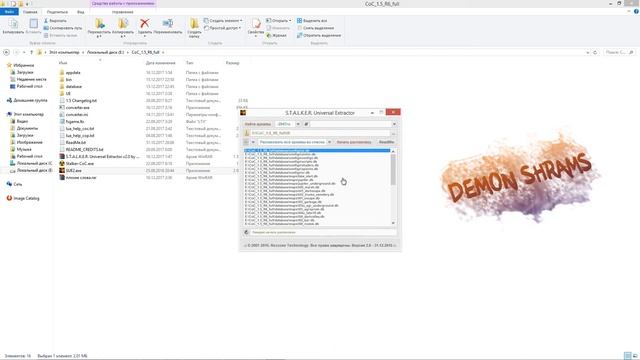The image size is (640, 360).
Task: Click the Explorer back arrow button
Action: [6, 52]
